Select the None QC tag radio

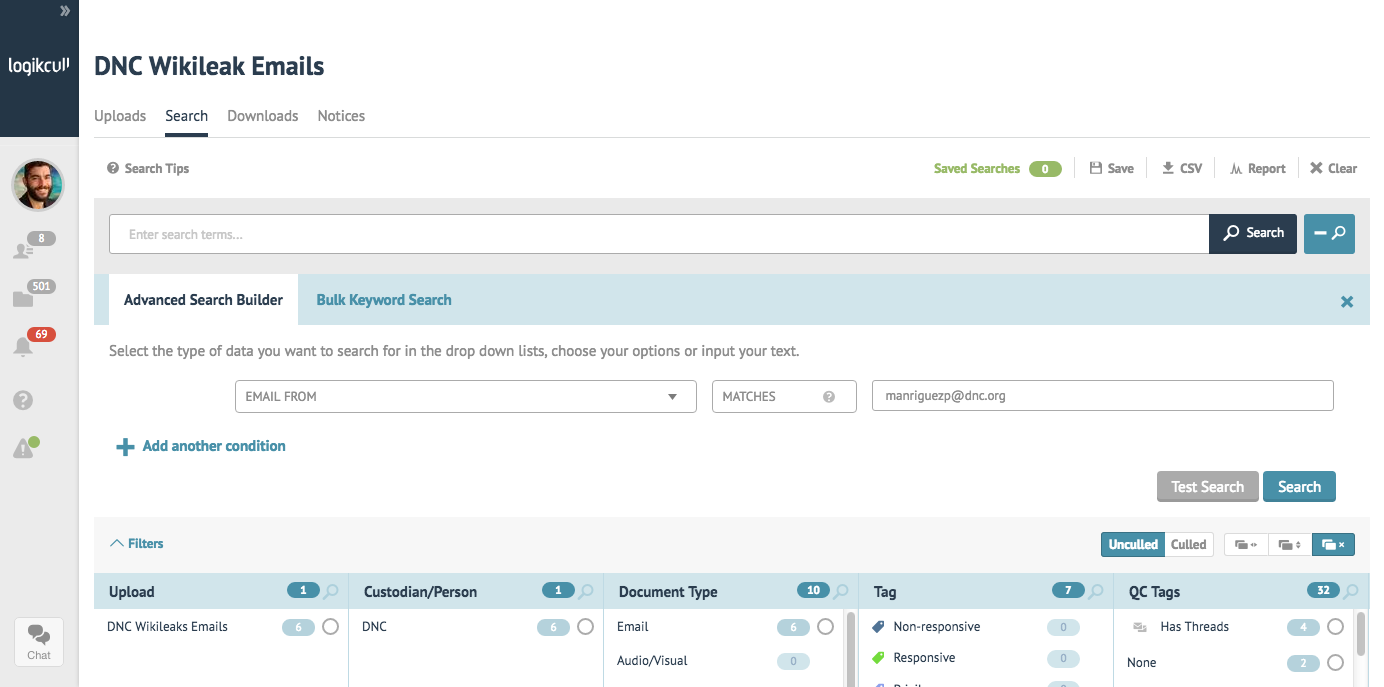pos(1335,663)
